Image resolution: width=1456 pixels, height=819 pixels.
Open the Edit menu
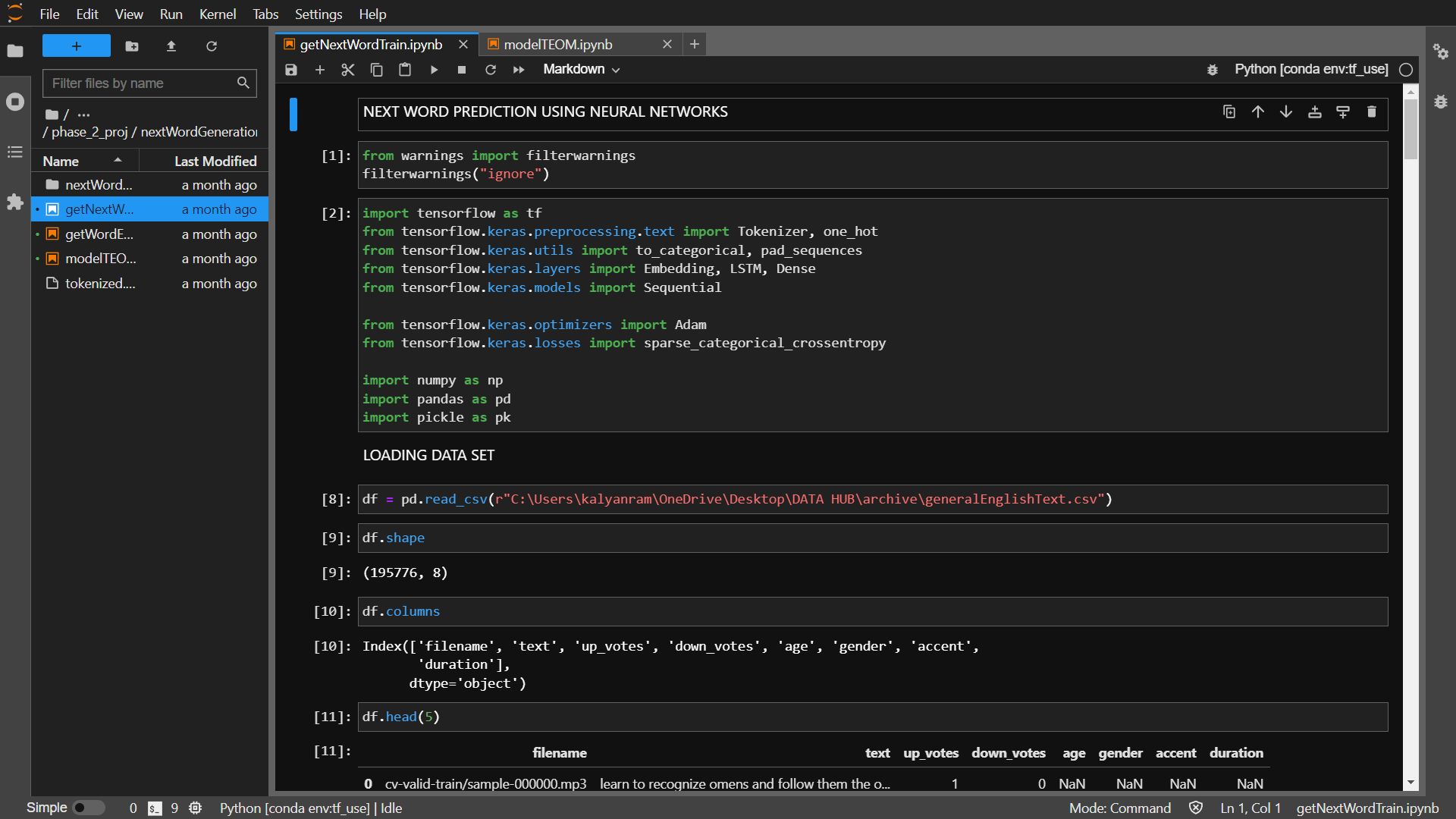(87, 14)
